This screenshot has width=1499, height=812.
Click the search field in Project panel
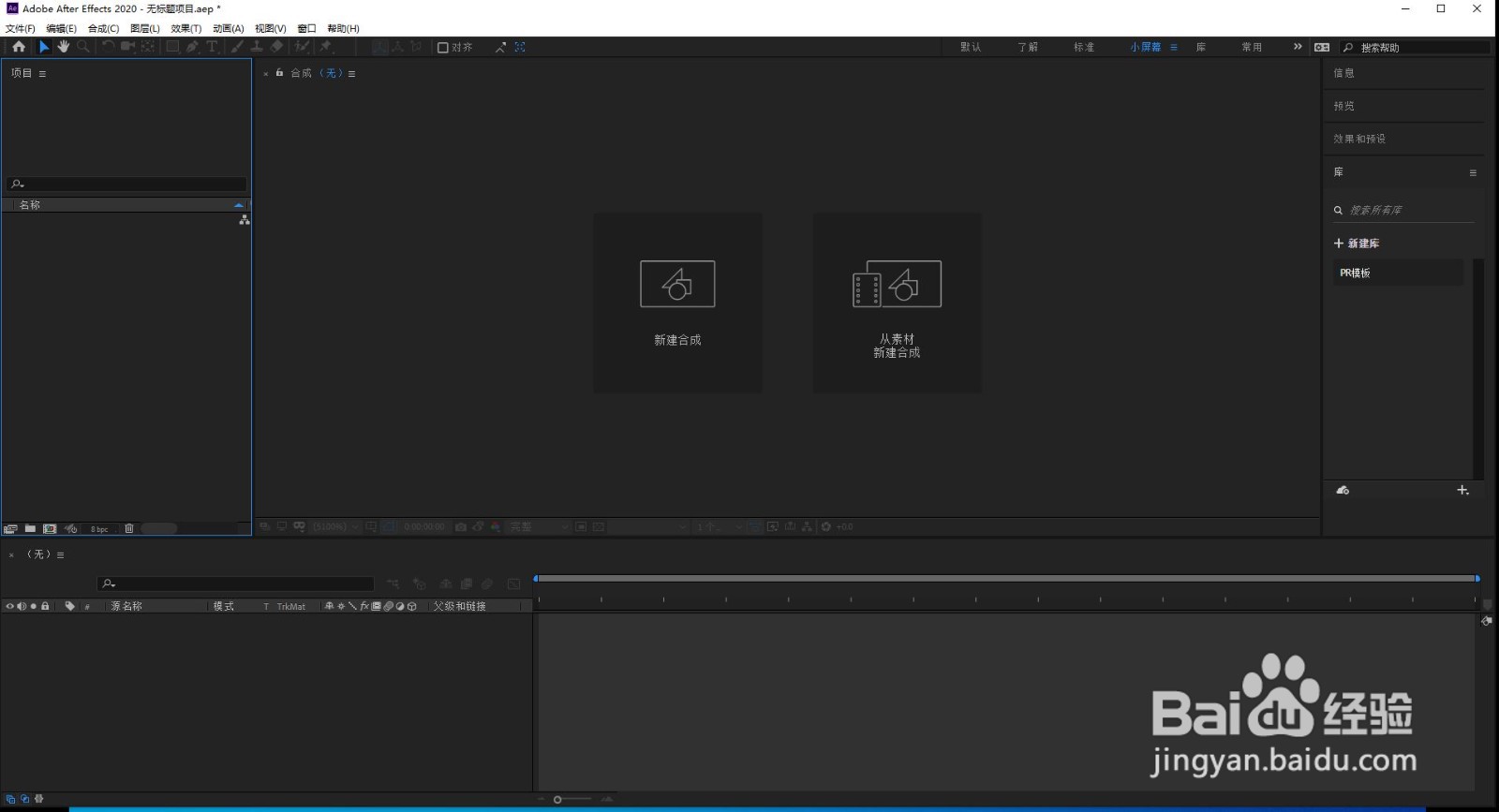126,185
